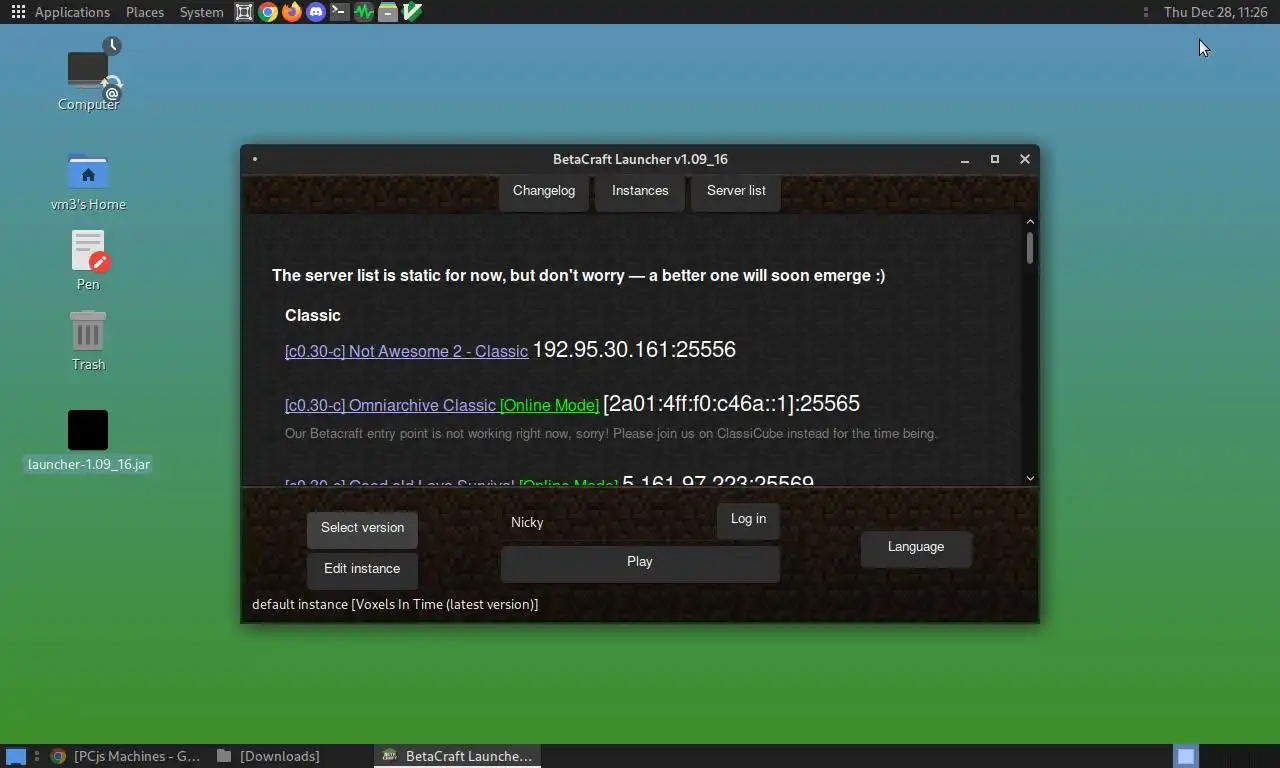Open the System menu

[201, 12]
